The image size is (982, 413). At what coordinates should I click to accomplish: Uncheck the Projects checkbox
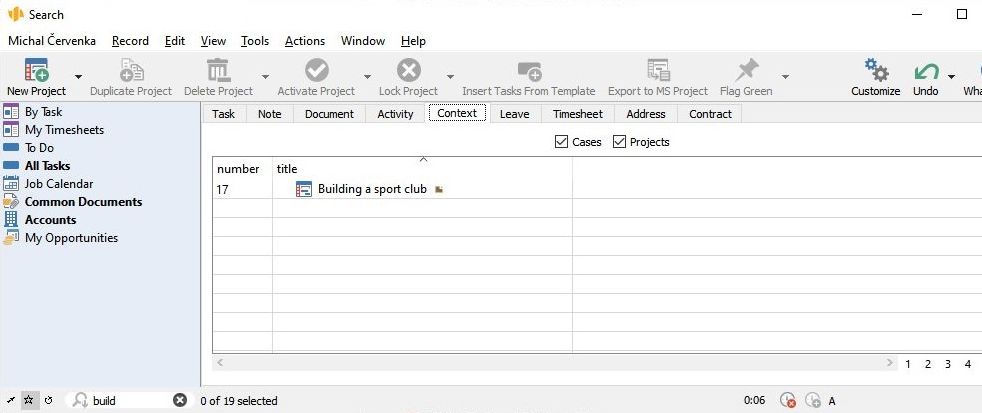pyautogui.click(x=619, y=142)
